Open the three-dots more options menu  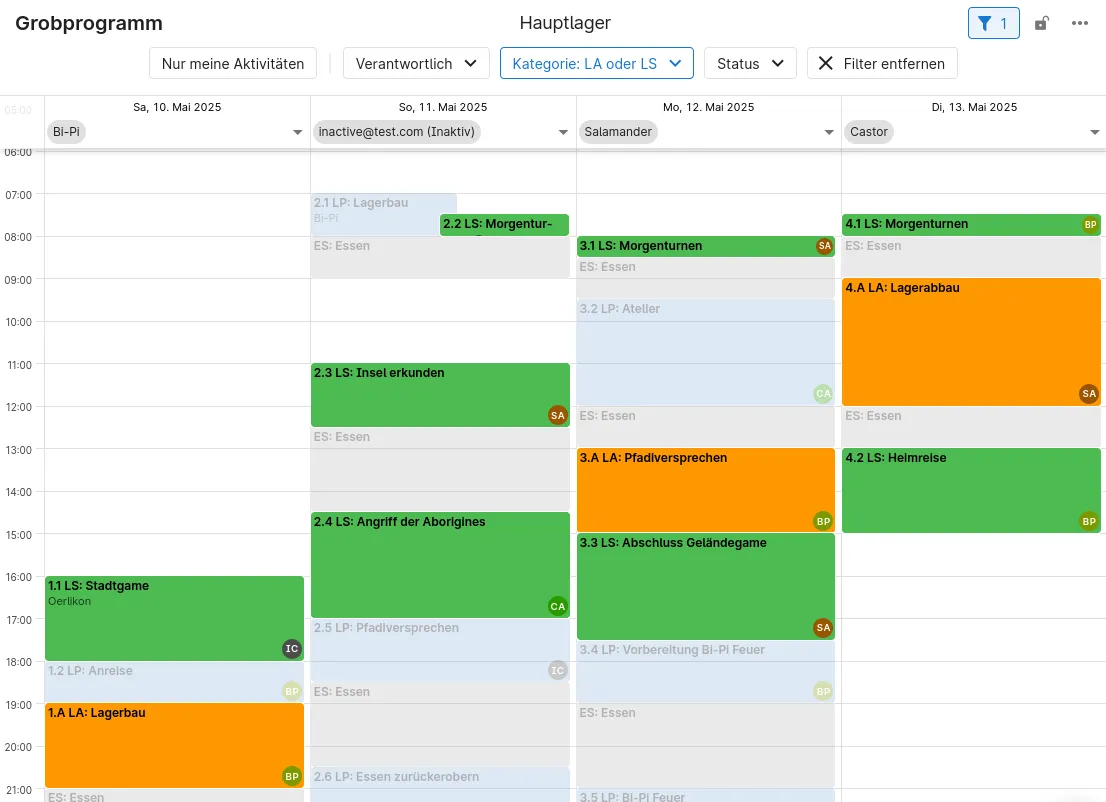1079,23
